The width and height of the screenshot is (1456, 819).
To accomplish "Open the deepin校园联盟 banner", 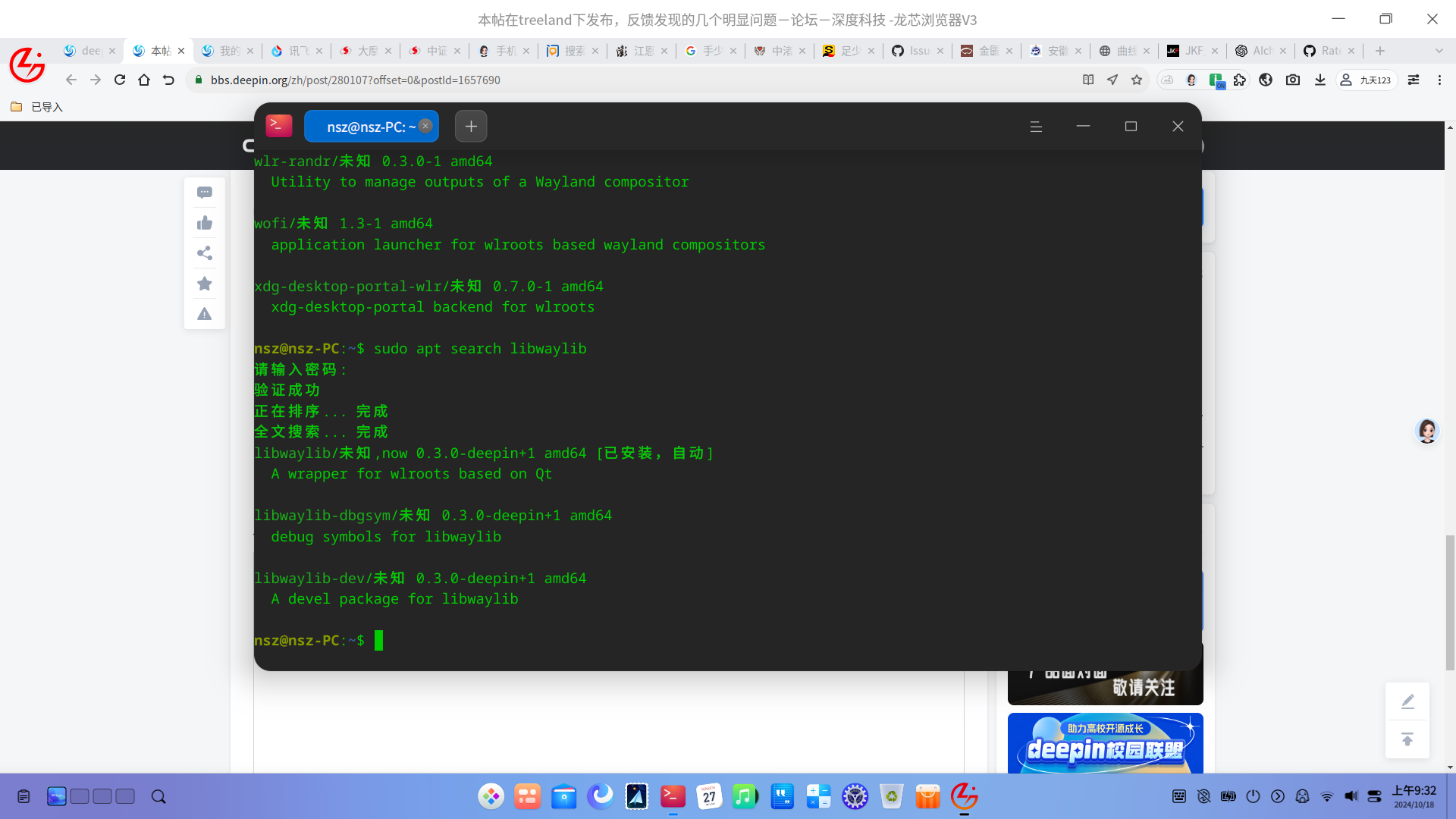I will (x=1106, y=743).
